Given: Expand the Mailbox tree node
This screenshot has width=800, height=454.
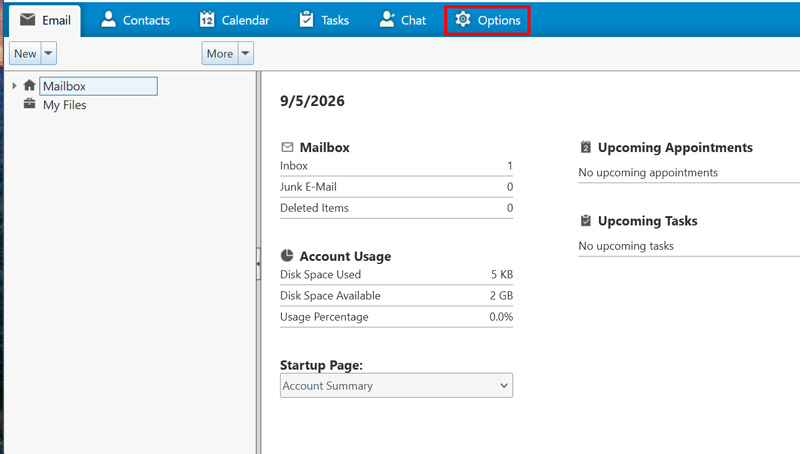Looking at the screenshot, I should [14, 86].
